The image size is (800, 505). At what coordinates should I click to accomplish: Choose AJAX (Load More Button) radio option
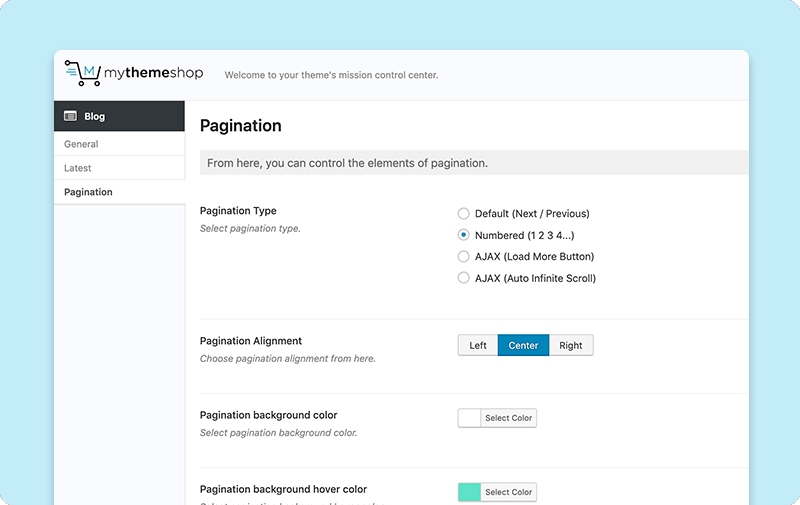tap(463, 256)
